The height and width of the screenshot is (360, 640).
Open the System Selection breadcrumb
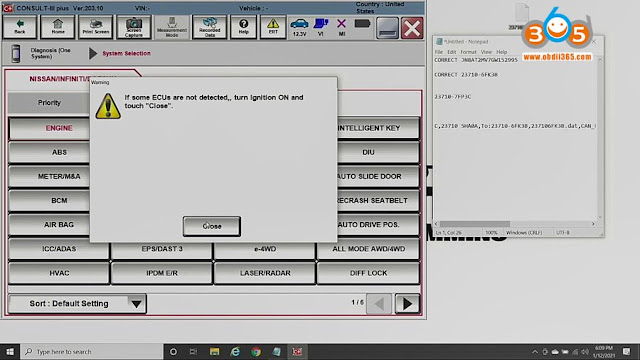pyautogui.click(x=126, y=53)
